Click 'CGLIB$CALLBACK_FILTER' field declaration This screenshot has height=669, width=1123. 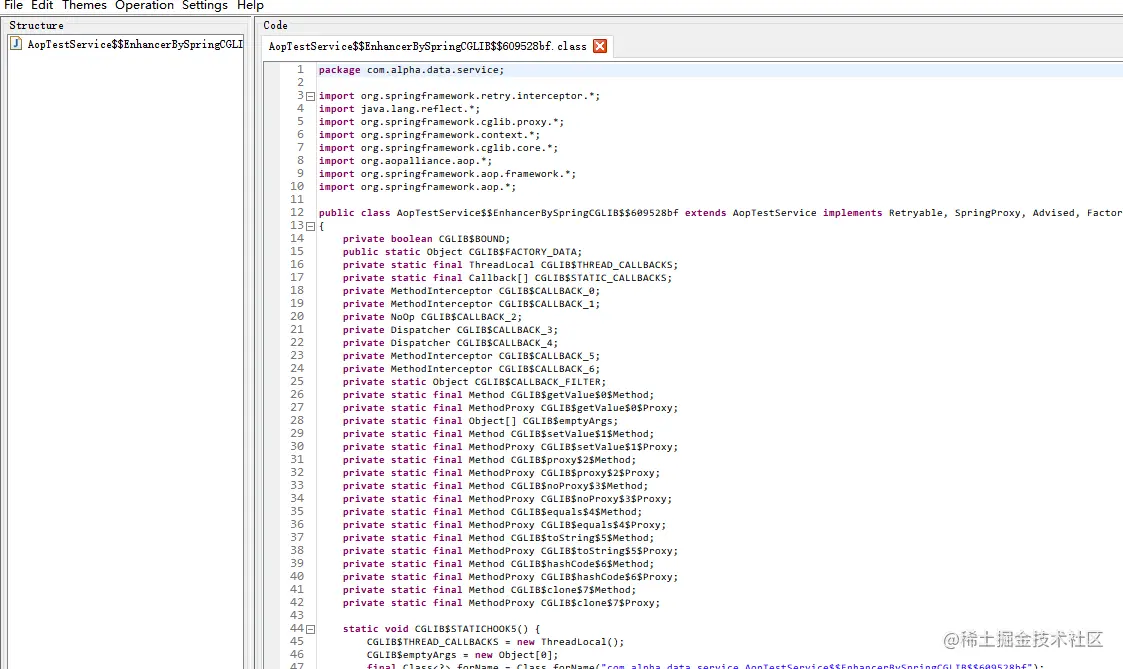tap(474, 382)
